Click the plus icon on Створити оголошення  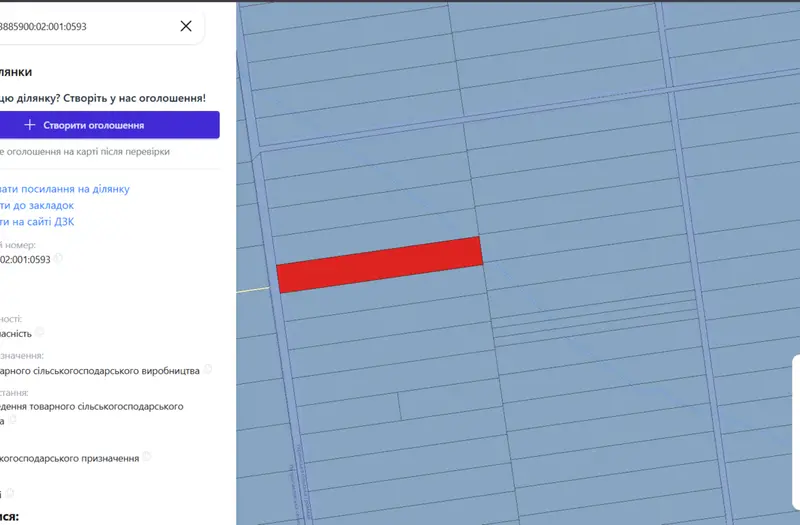(30, 125)
